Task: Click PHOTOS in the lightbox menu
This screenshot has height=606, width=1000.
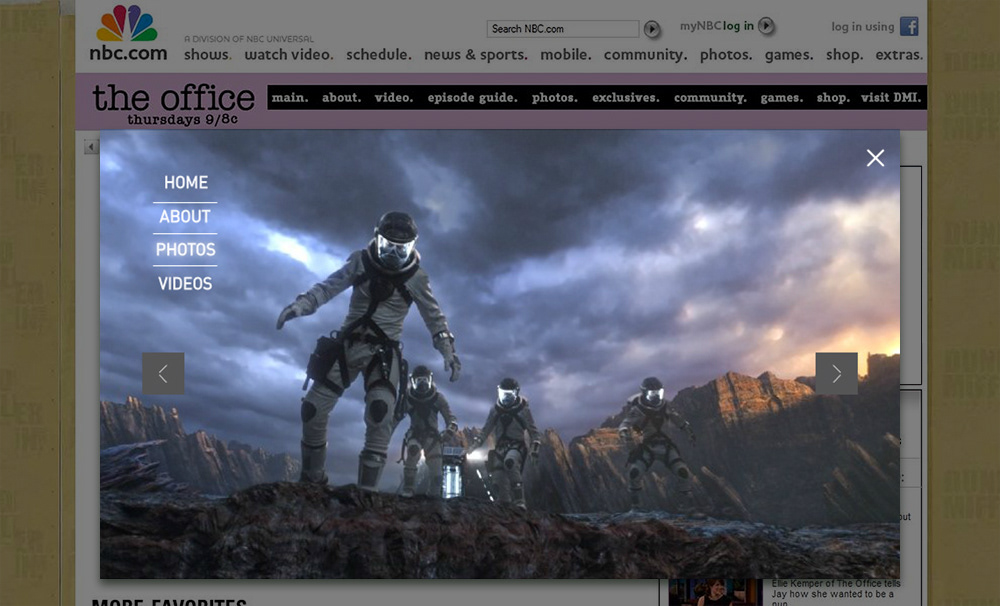Action: 186,249
